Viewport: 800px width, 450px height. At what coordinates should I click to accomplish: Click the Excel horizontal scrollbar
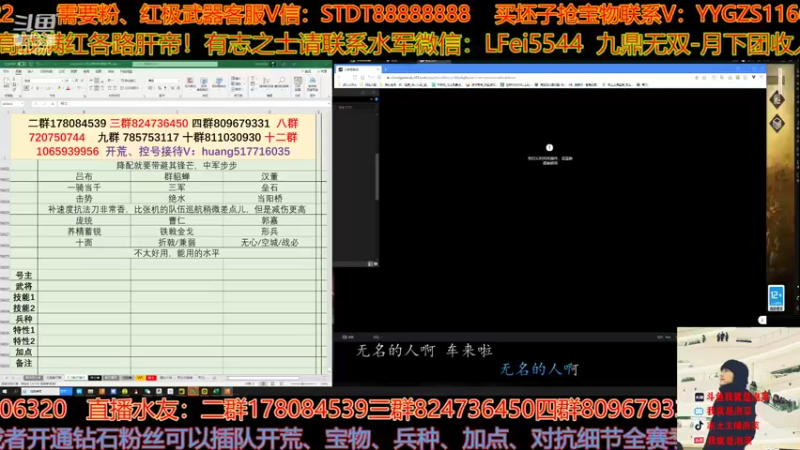[263, 378]
